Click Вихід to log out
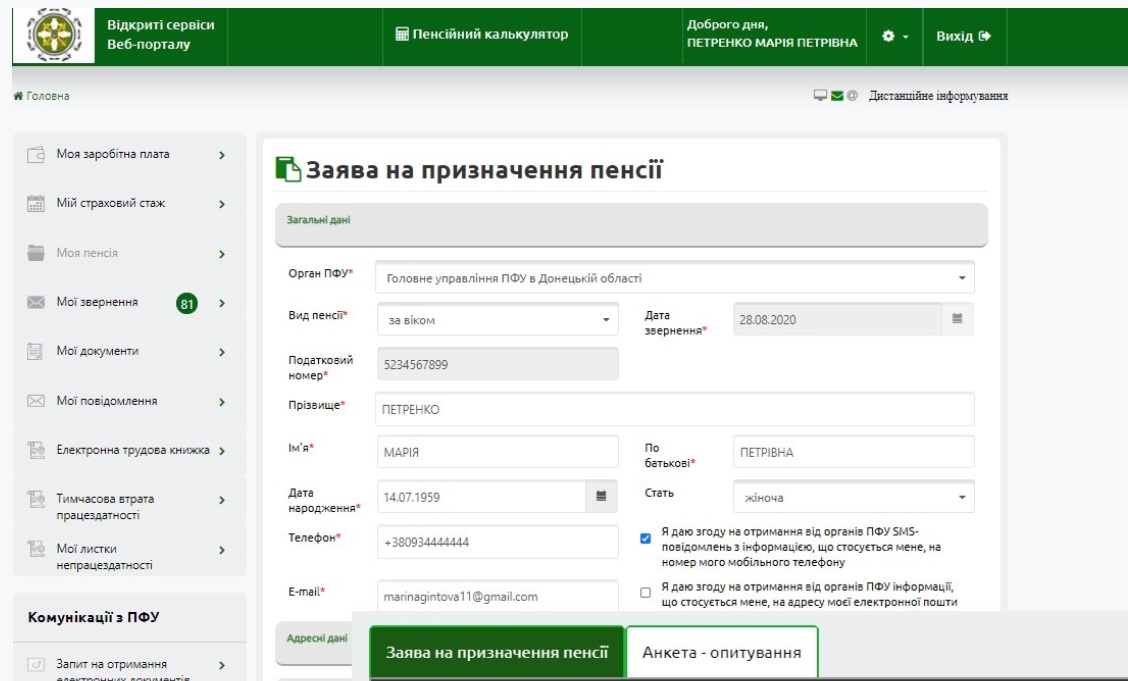The image size is (1128, 681). (963, 36)
